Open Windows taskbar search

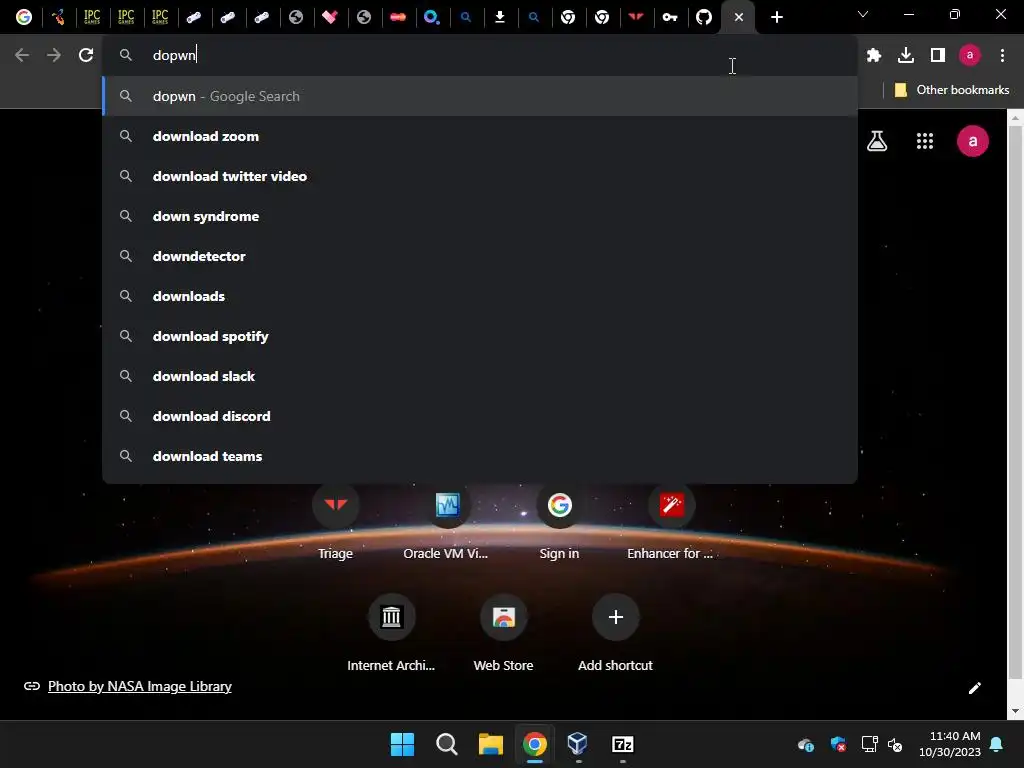pyautogui.click(x=447, y=744)
